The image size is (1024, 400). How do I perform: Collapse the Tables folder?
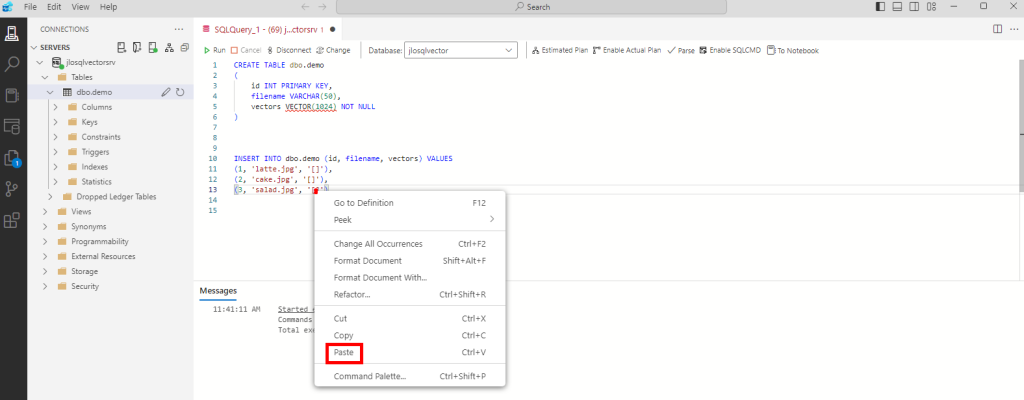(x=45, y=77)
